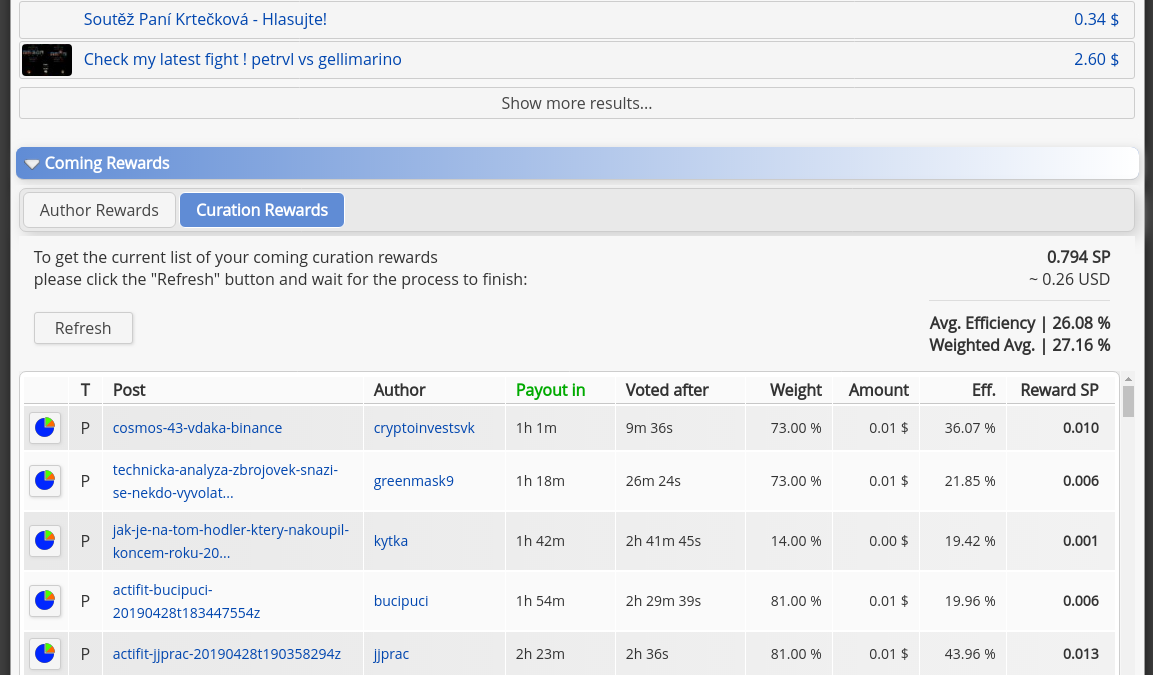Open pie chart icon for greenmask9 row

(x=45, y=481)
